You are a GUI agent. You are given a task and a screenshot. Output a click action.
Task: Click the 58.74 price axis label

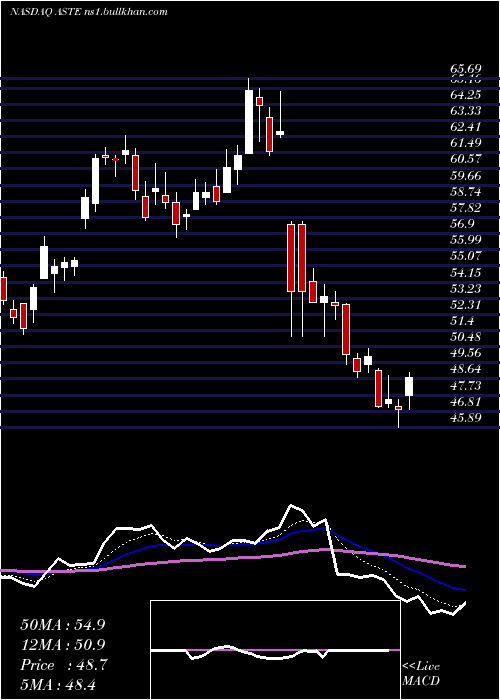coord(466,192)
